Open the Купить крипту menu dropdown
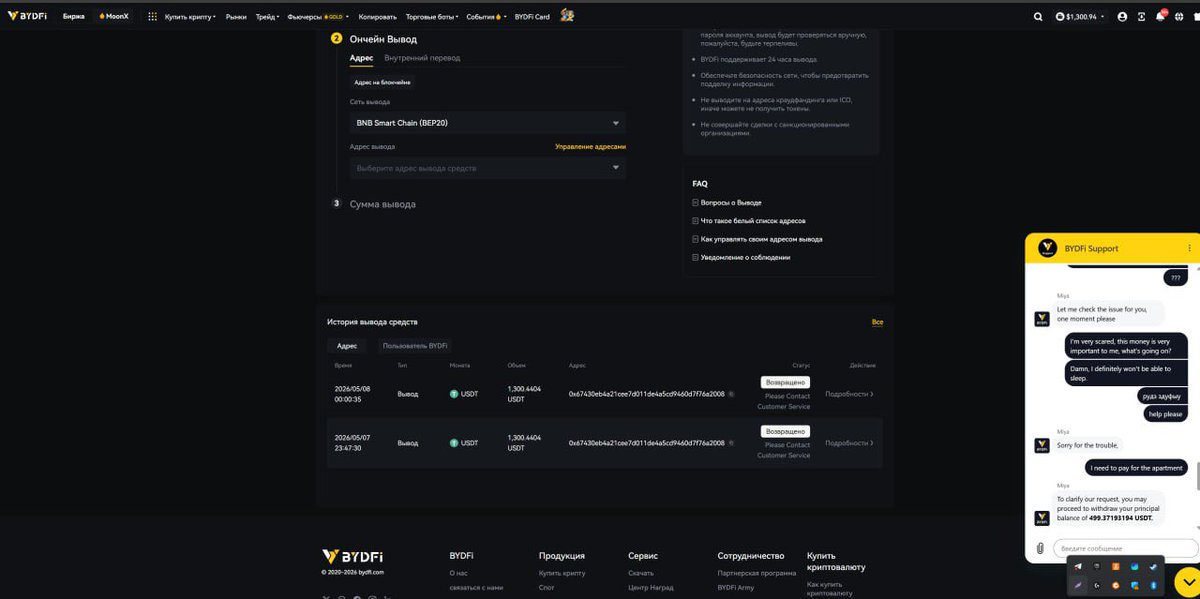 190,17
